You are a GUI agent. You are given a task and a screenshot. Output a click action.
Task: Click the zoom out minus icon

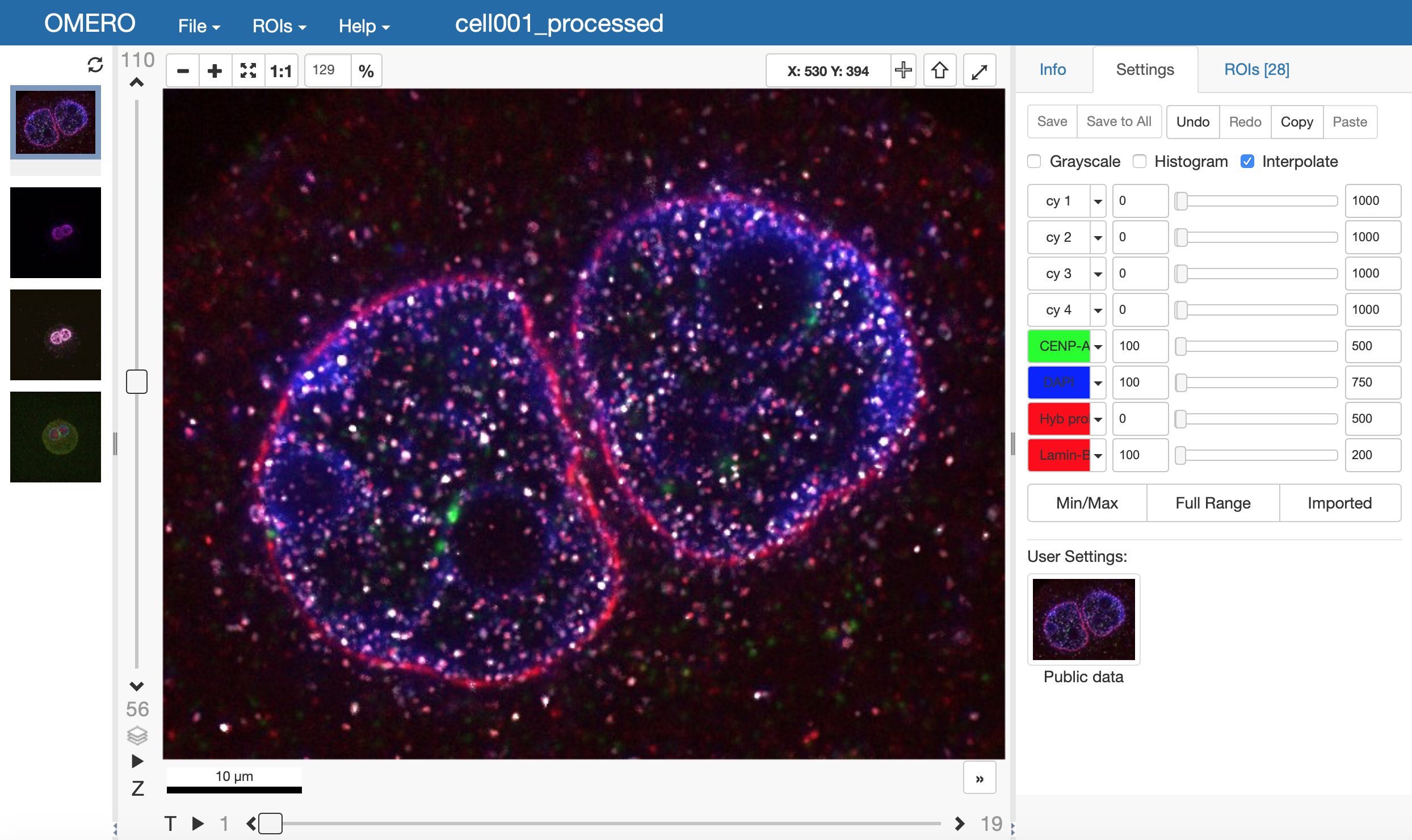point(183,71)
